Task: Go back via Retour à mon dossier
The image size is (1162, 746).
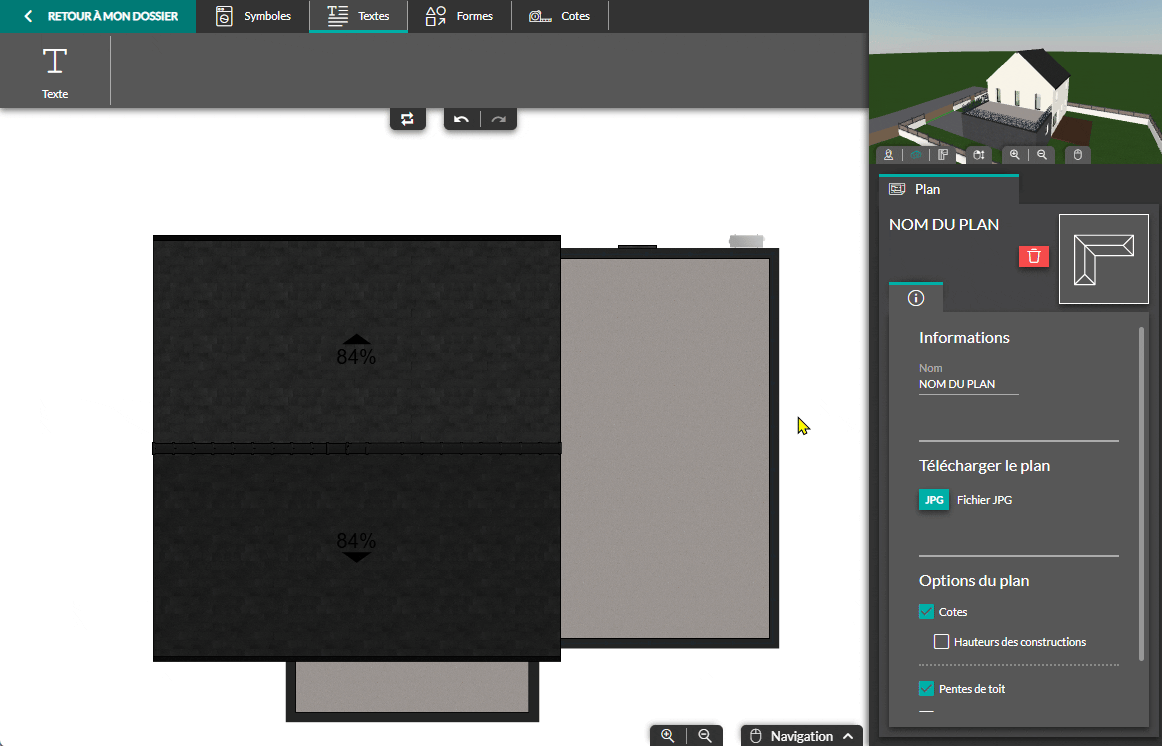Action: 101,16
